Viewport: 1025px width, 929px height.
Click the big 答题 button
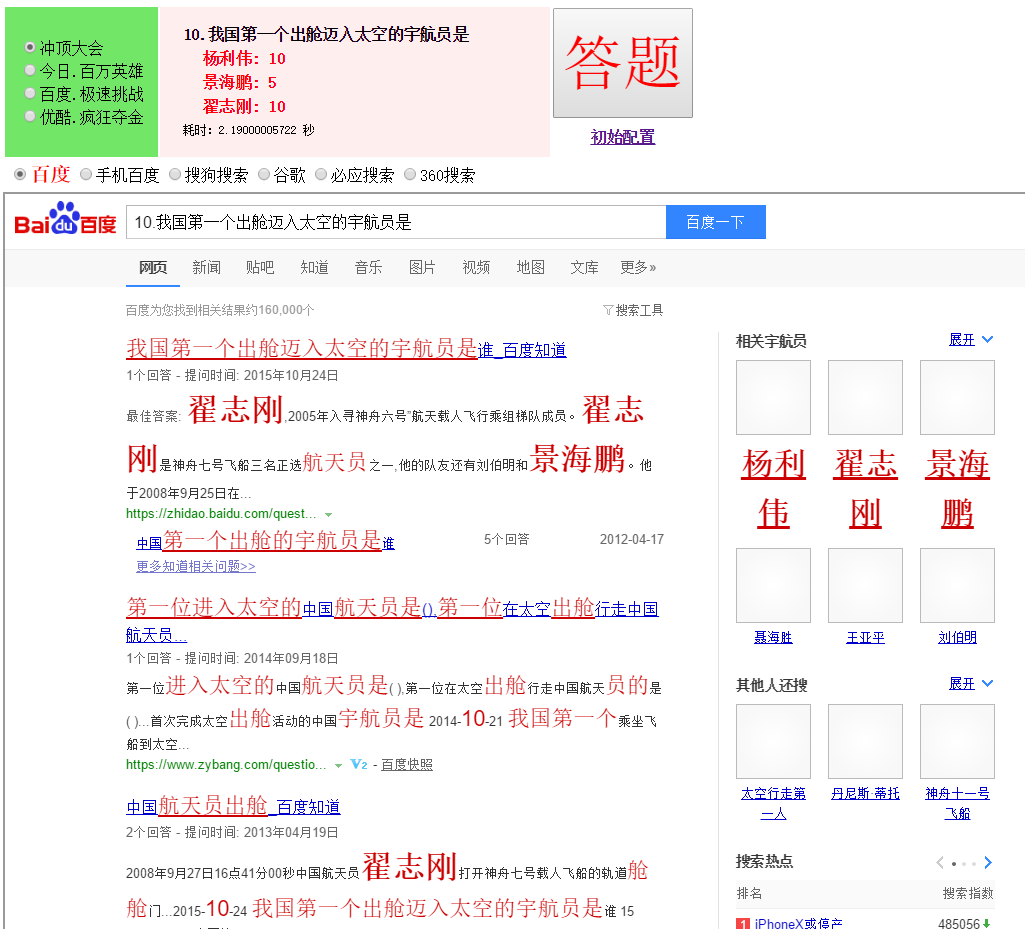pyautogui.click(x=622, y=63)
